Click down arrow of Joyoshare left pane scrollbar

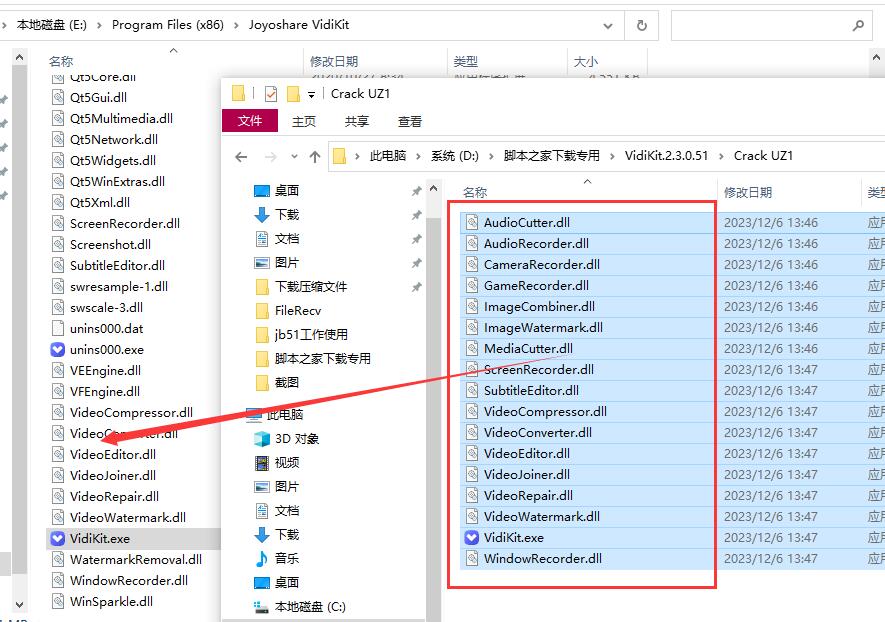click(19, 605)
